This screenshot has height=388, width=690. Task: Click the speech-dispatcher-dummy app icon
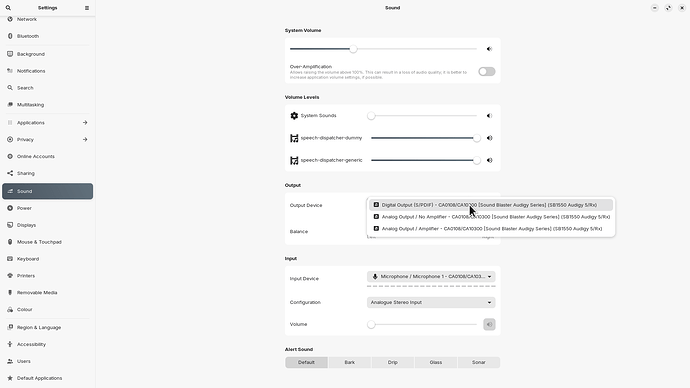coord(294,138)
